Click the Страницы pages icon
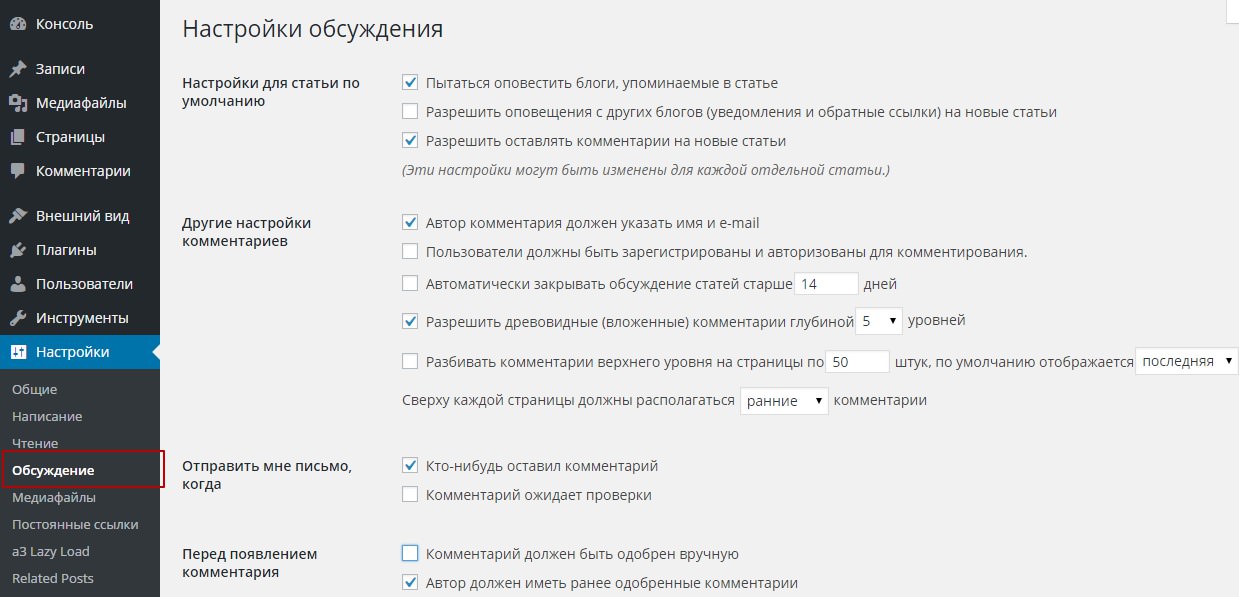This screenshot has height=597, width=1239. 17,137
